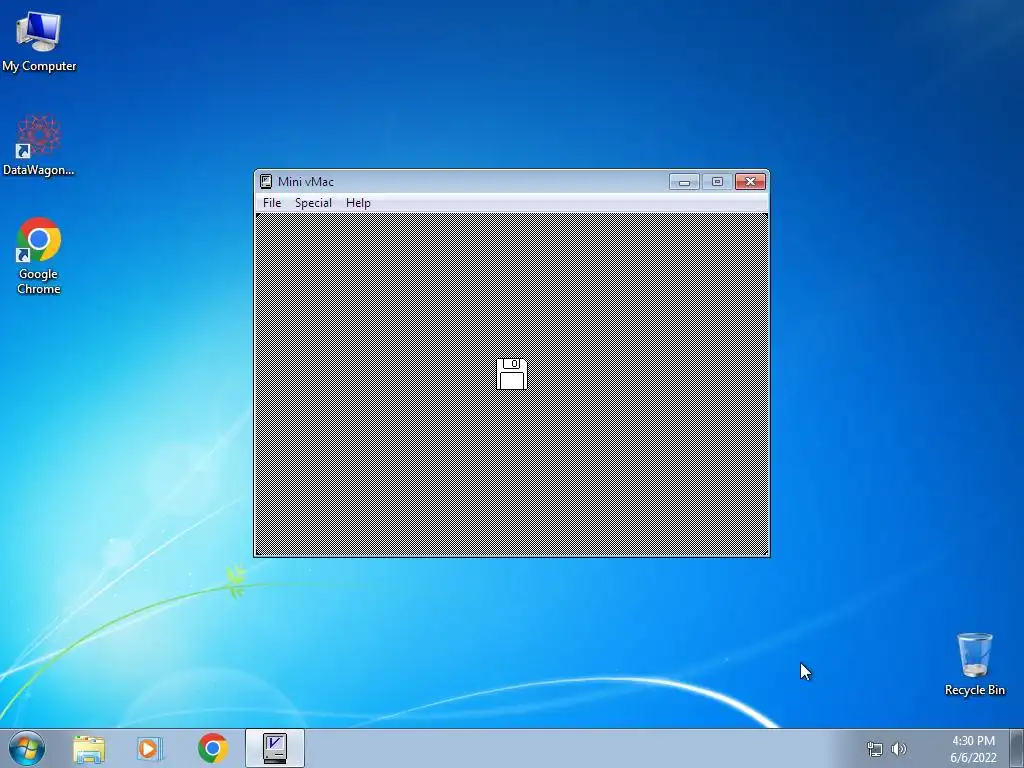
Task: Click the Mini vMac title bar app icon
Action: pos(266,182)
